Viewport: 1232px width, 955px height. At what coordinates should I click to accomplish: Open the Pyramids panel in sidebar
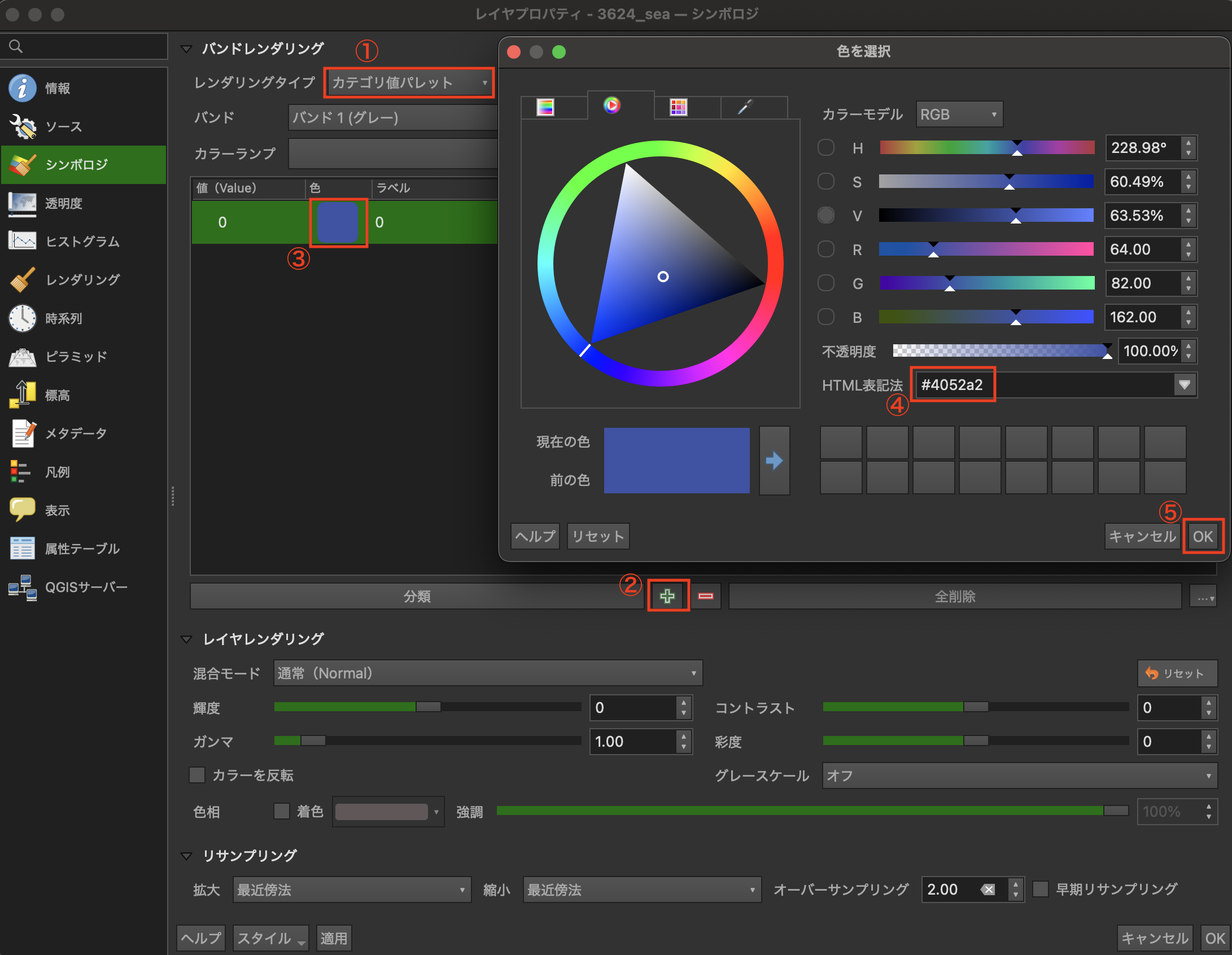76,357
